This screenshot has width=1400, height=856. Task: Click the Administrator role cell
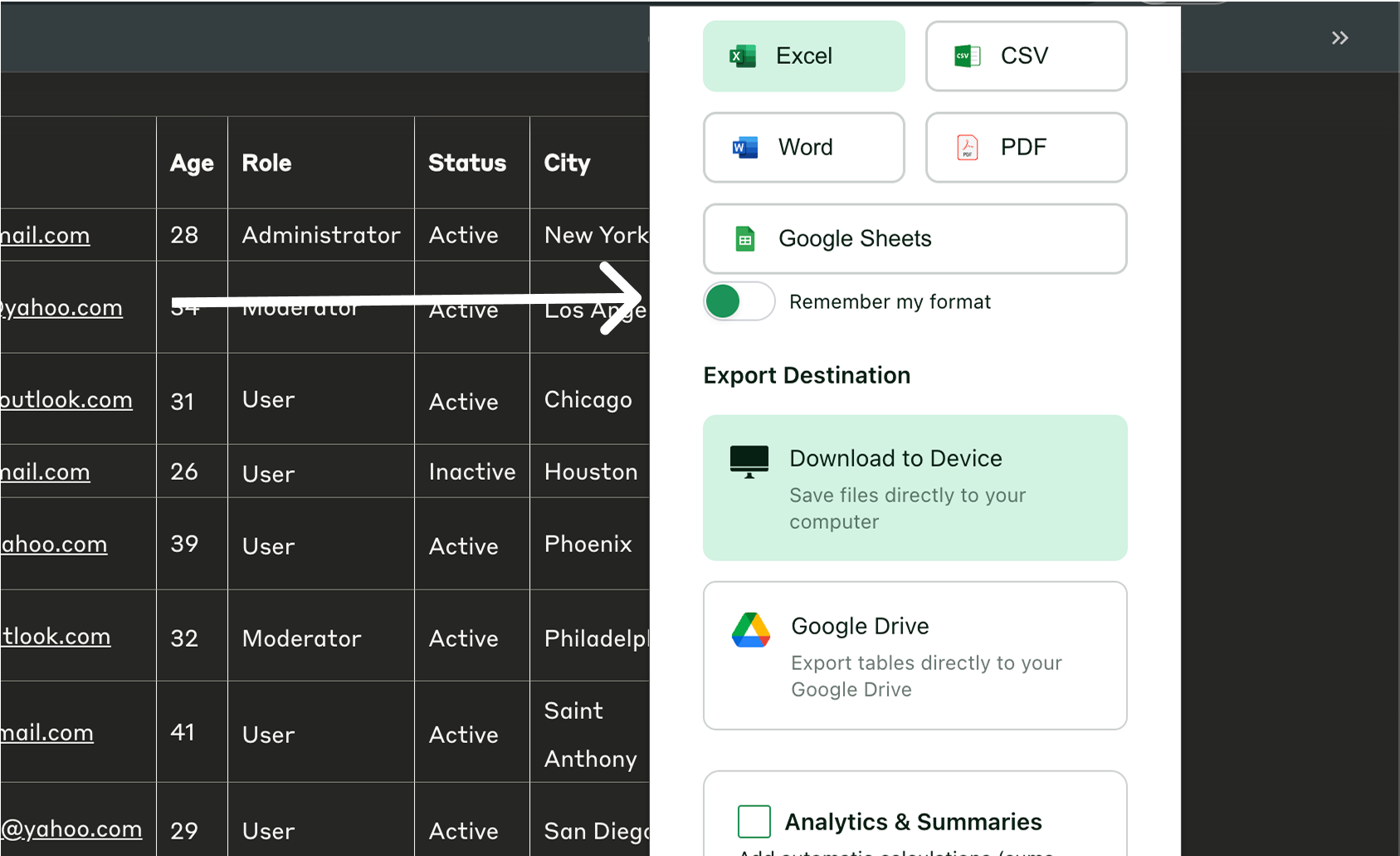tap(321, 235)
